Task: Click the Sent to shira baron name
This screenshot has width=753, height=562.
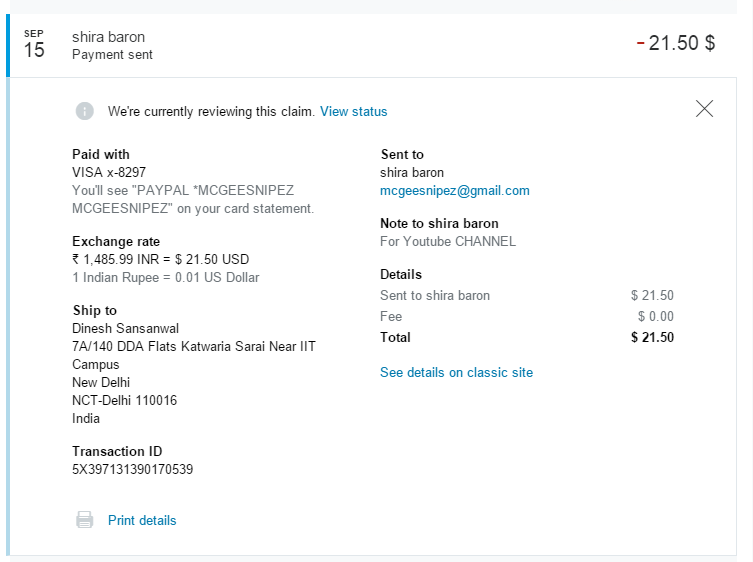Action: coord(412,172)
